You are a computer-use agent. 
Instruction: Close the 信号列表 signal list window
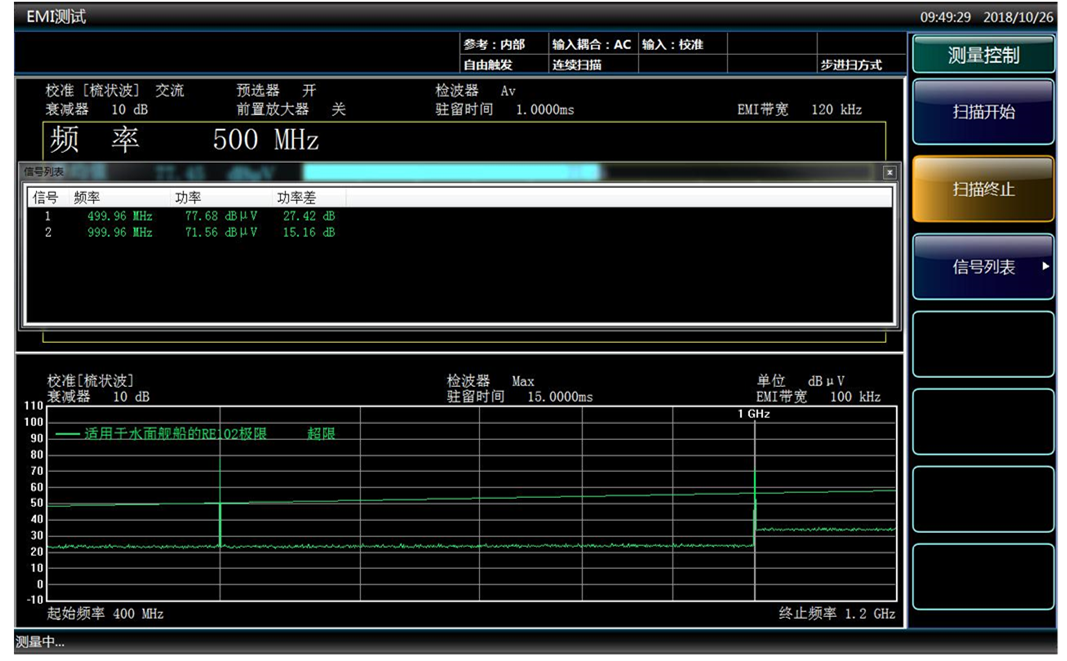click(889, 173)
